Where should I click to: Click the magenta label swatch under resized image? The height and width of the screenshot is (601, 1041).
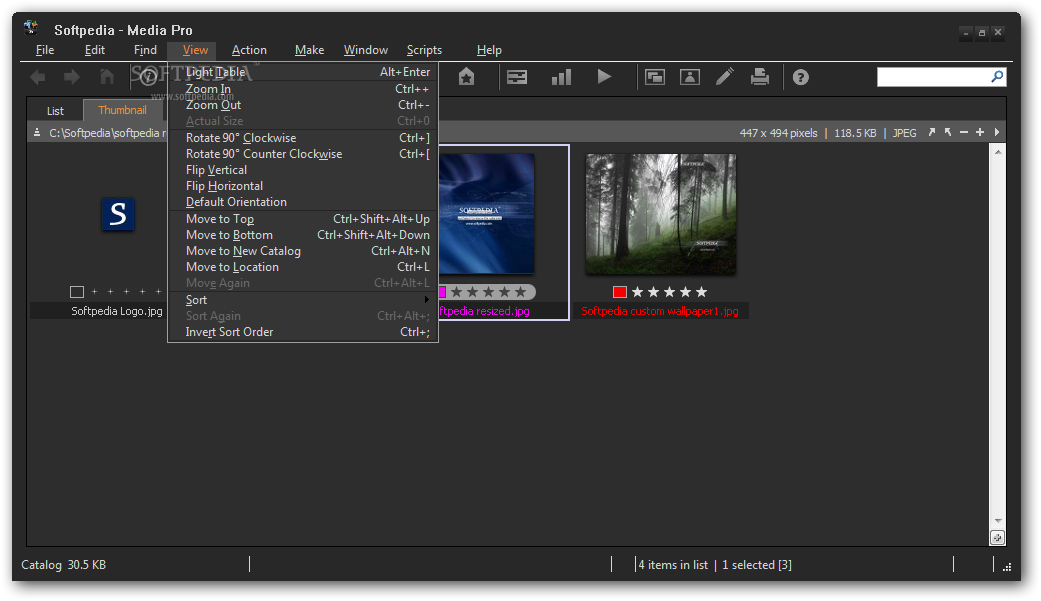(442, 292)
